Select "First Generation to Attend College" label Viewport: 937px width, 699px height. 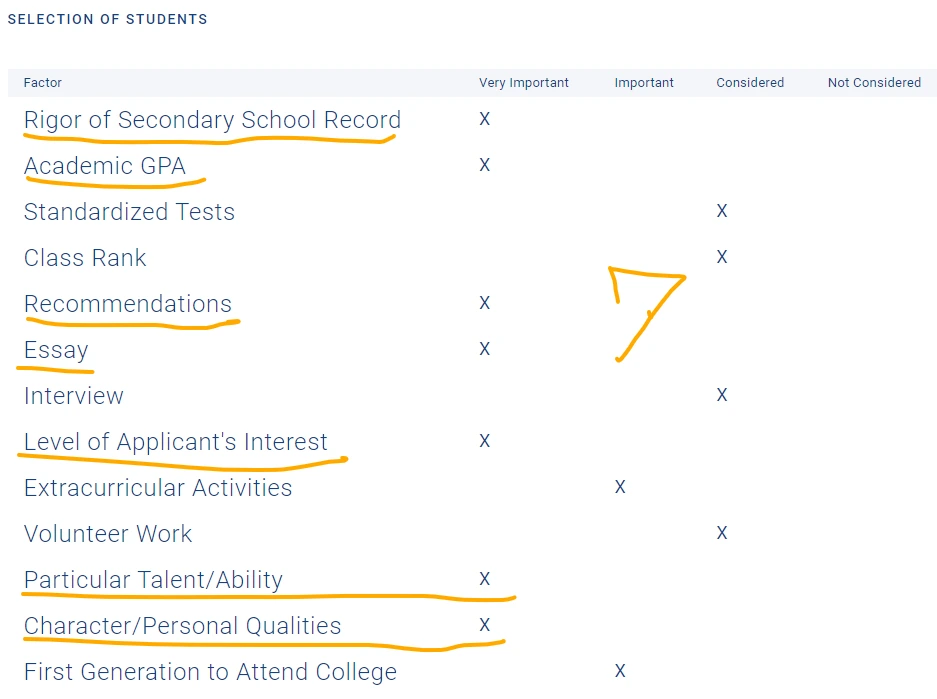point(210,672)
